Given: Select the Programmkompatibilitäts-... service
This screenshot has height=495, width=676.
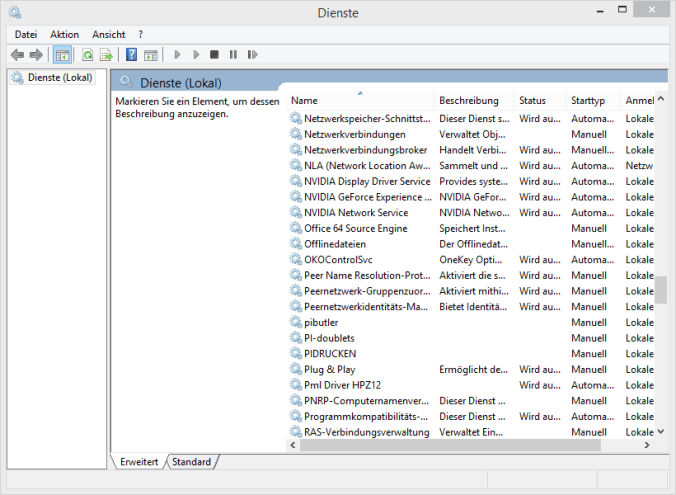Looking at the screenshot, I should tap(366, 417).
